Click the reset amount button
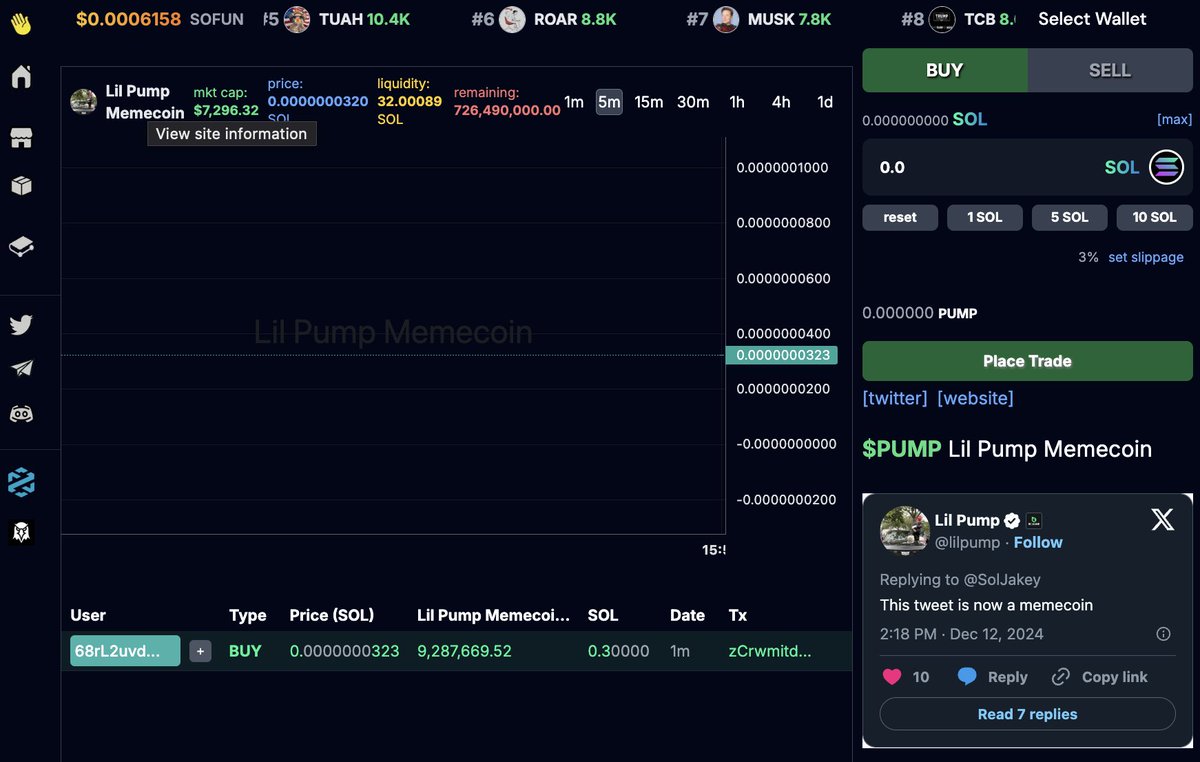The image size is (1200, 762). pyautogui.click(x=900, y=217)
